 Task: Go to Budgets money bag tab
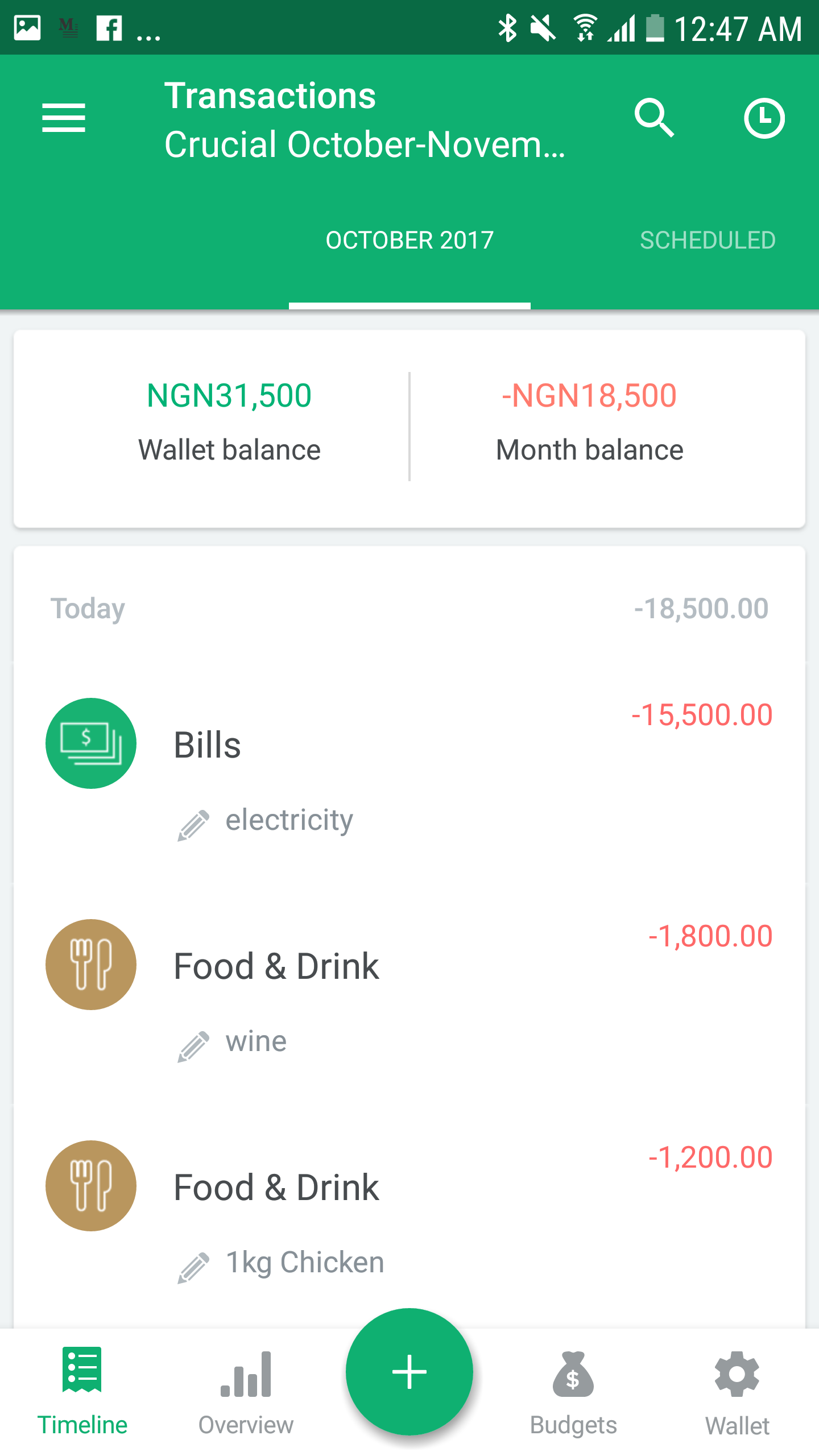tap(573, 1392)
